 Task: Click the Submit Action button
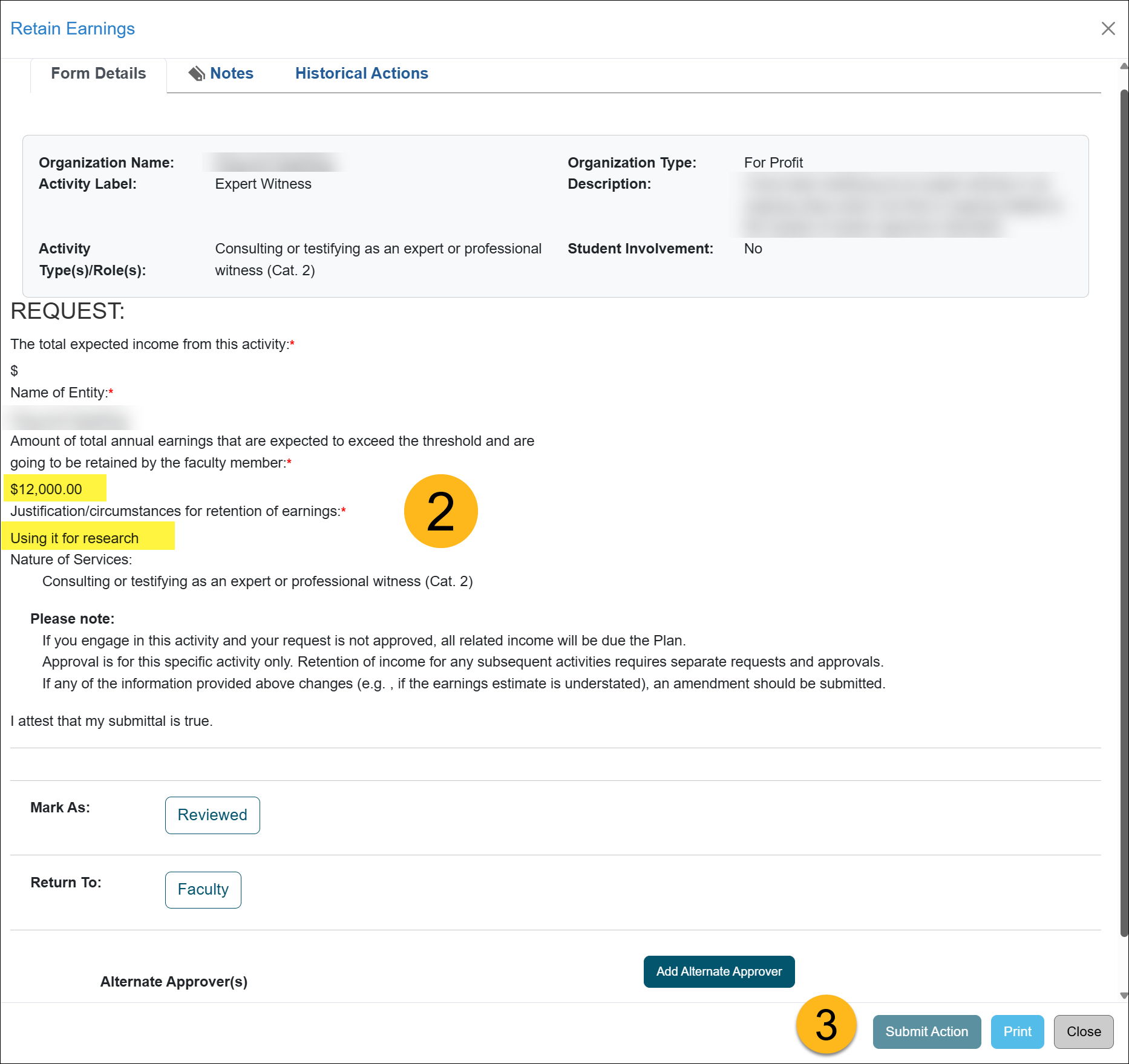(926, 1031)
